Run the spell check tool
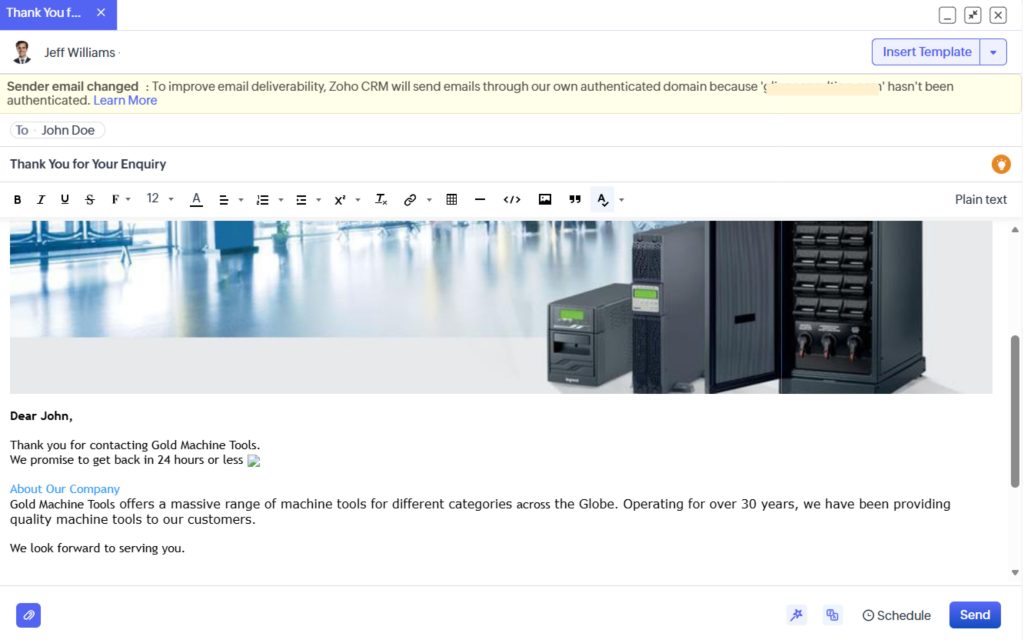The image size is (1024, 640). click(602, 200)
